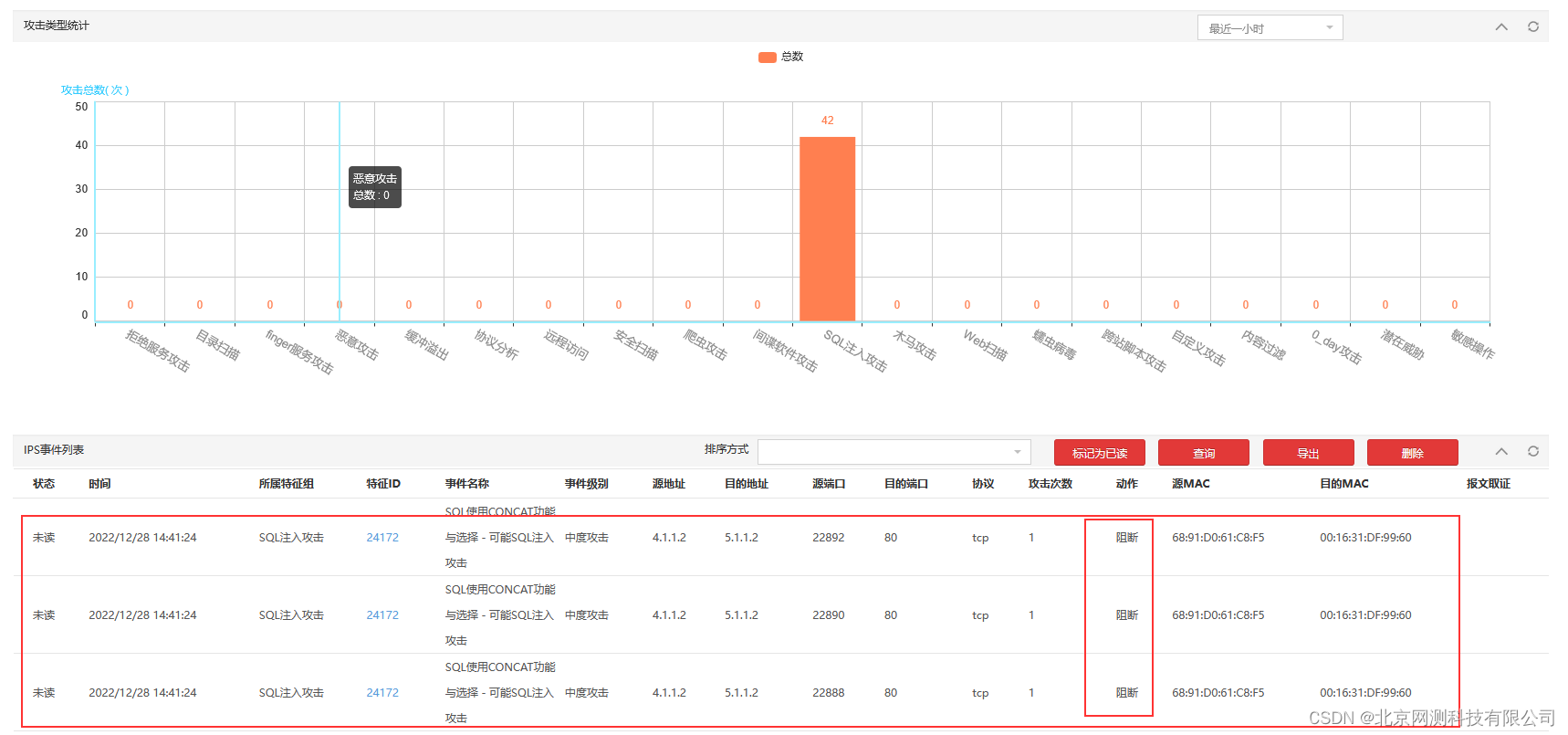
Task: Click the 协议分析 axis label
Action: click(x=497, y=345)
